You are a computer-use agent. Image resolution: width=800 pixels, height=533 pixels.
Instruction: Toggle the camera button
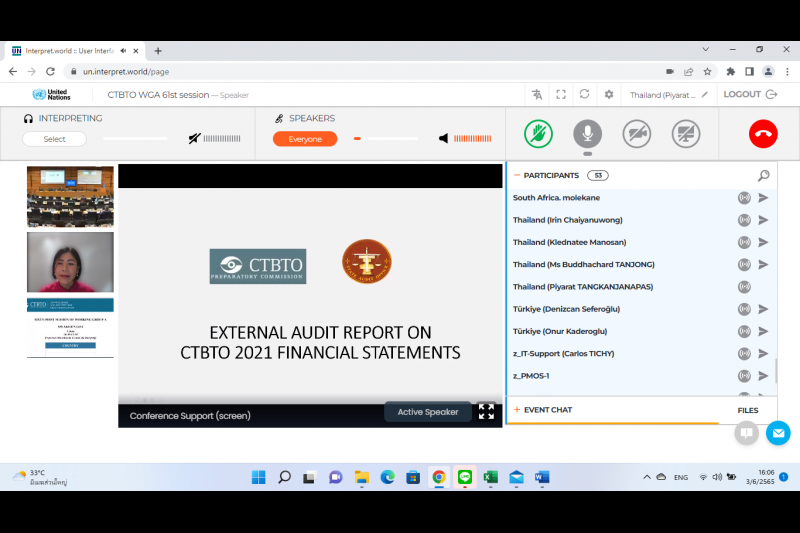point(637,134)
